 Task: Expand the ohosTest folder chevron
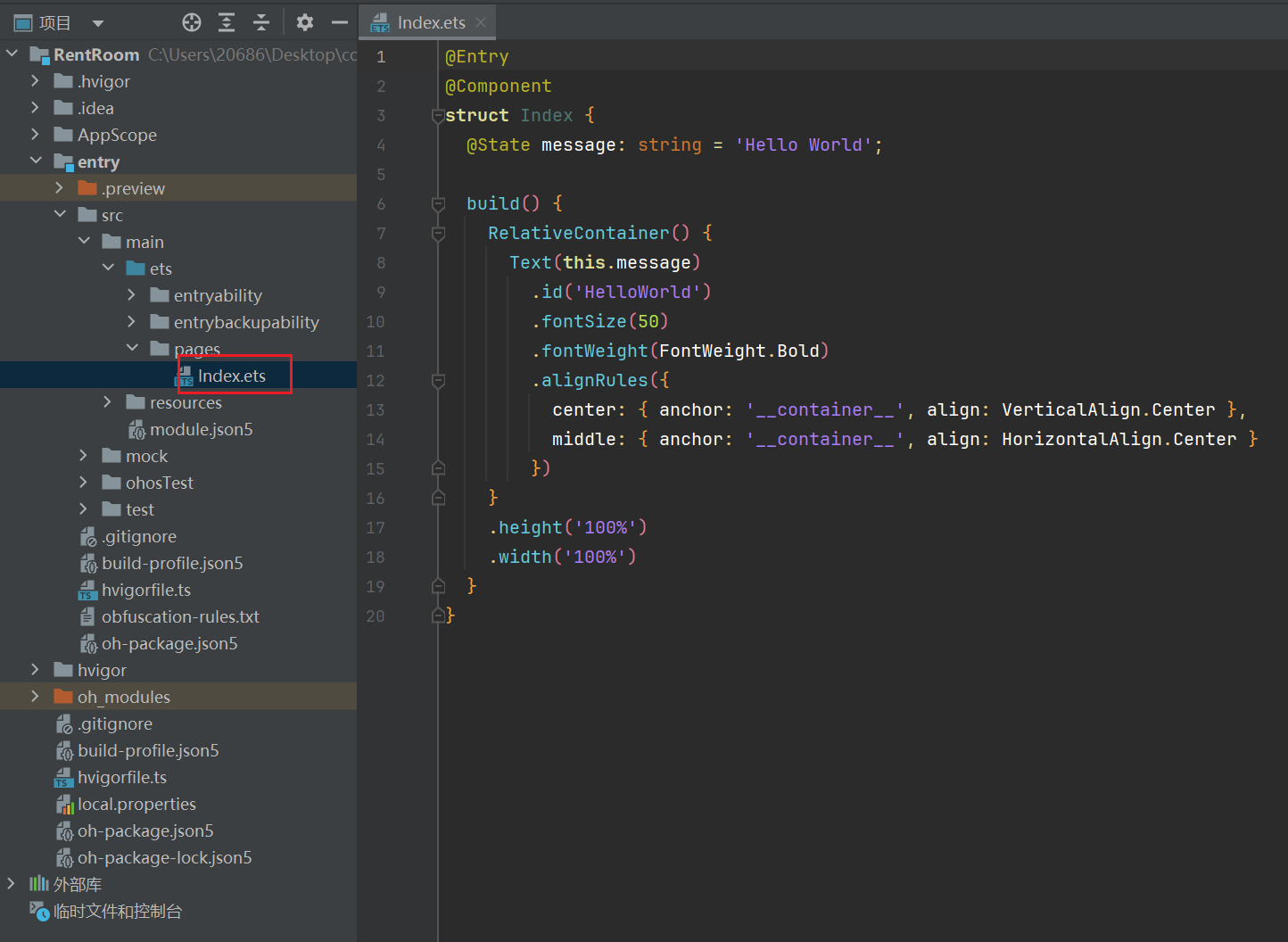[x=83, y=483]
